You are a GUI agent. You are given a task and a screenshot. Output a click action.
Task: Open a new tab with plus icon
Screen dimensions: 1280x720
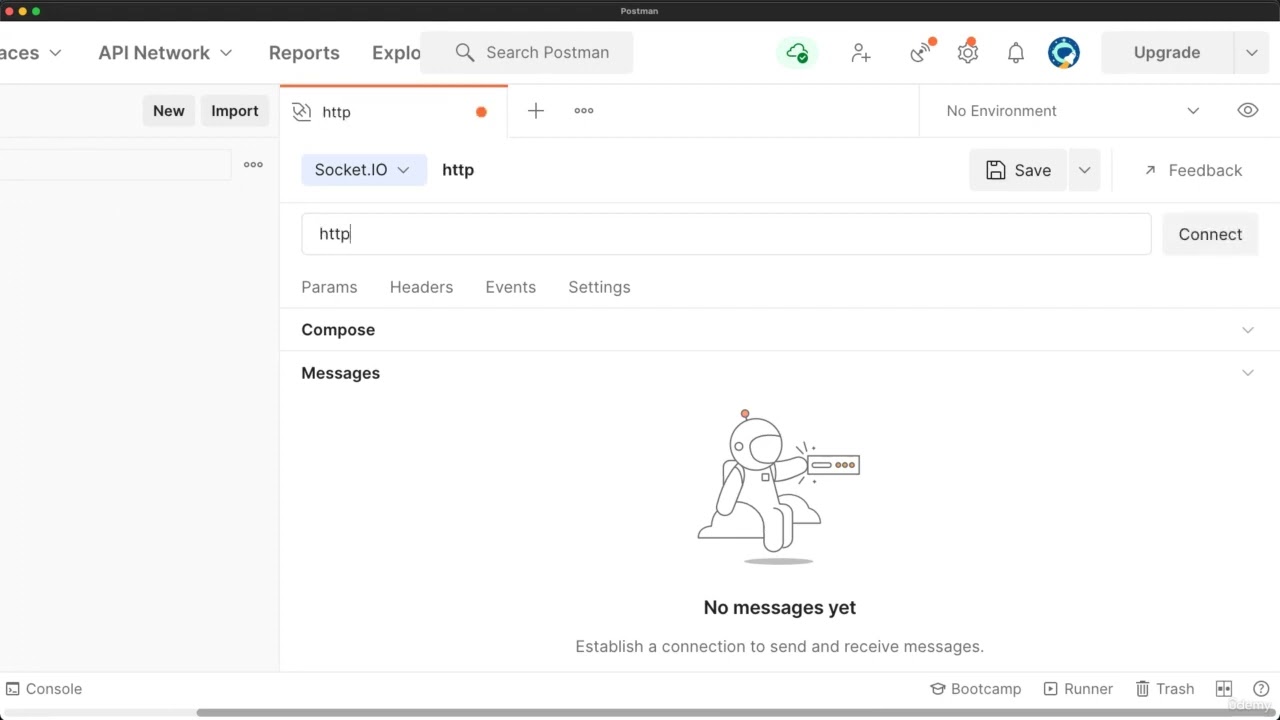click(536, 111)
